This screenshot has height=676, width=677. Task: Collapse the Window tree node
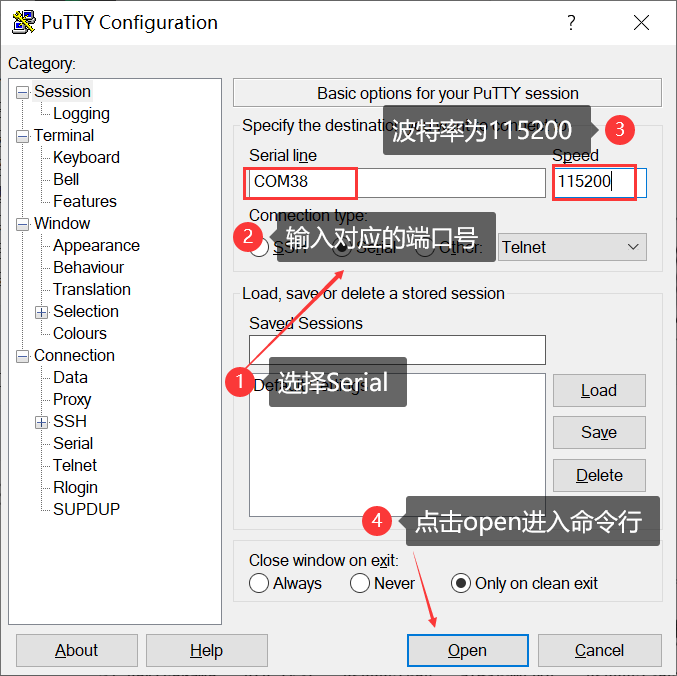click(x=22, y=224)
